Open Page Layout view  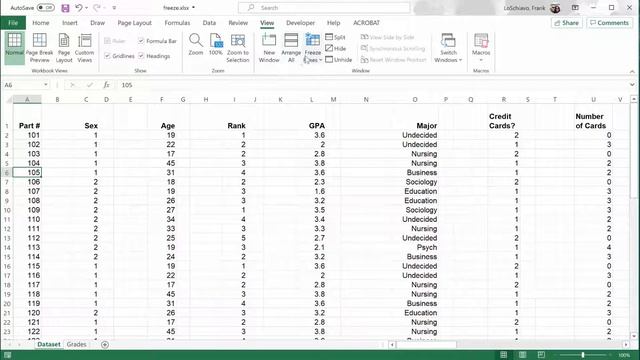coord(64,48)
